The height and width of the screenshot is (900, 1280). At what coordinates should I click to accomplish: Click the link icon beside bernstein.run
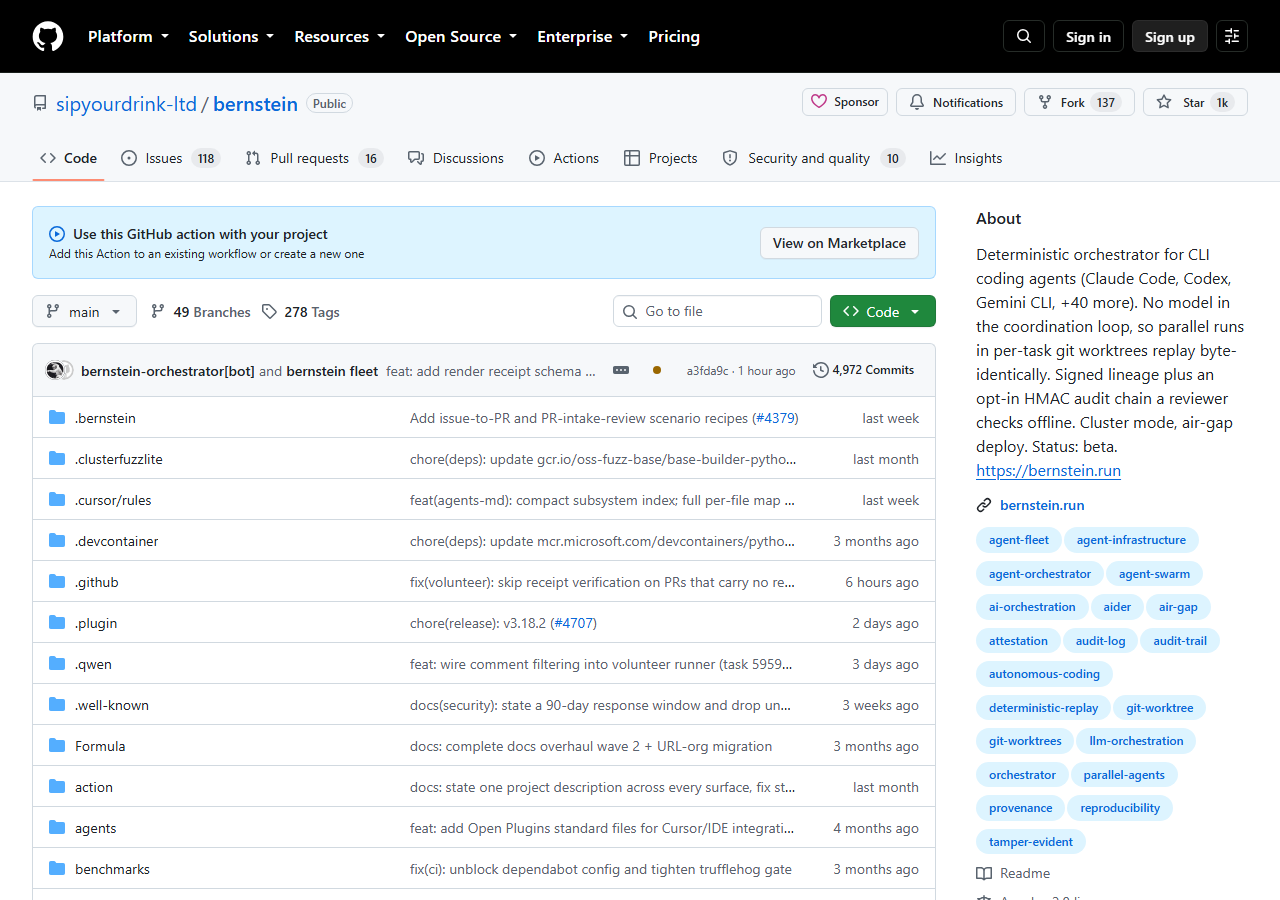click(x=984, y=505)
